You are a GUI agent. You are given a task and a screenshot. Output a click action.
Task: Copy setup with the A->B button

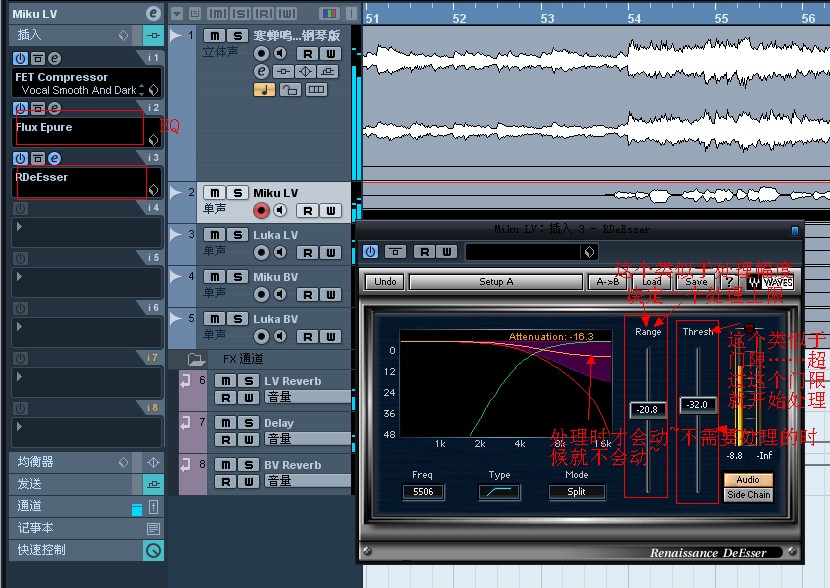pyautogui.click(x=608, y=282)
